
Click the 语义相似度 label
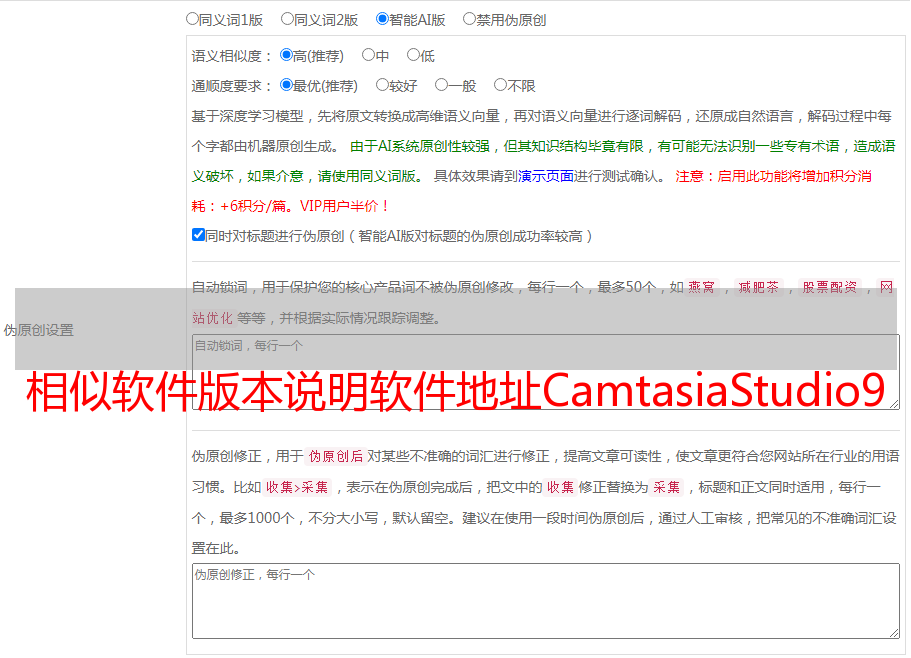tap(231, 56)
